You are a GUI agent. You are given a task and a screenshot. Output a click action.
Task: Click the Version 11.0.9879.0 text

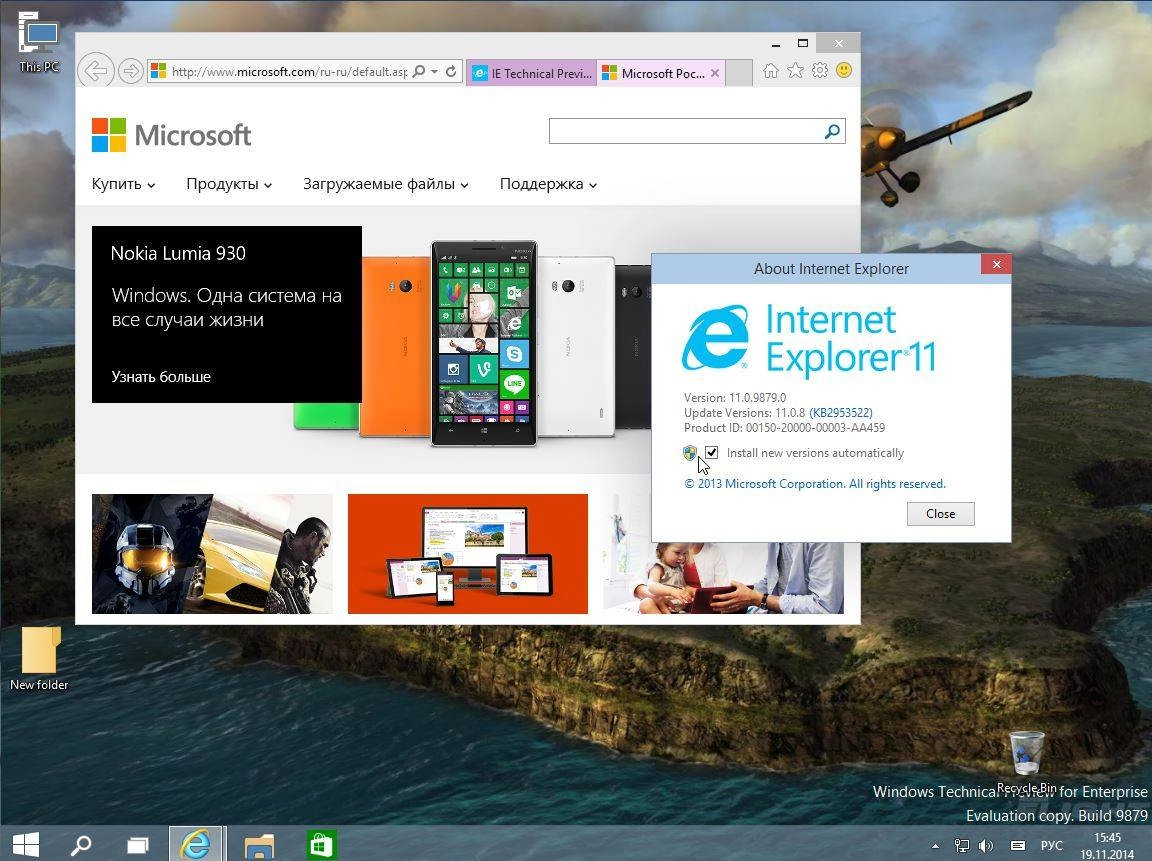click(735, 397)
